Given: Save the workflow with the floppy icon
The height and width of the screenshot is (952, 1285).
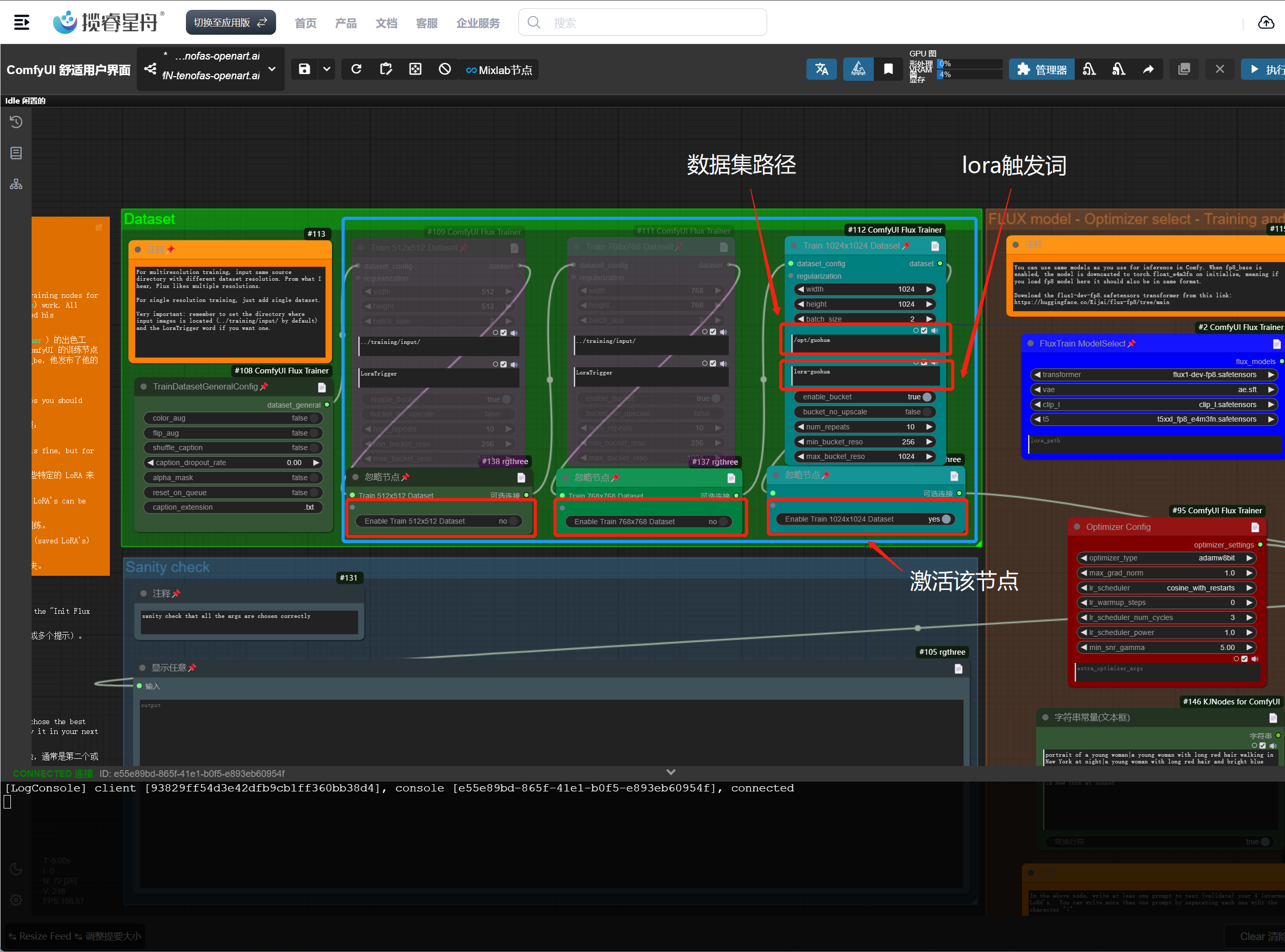Looking at the screenshot, I should [304, 69].
